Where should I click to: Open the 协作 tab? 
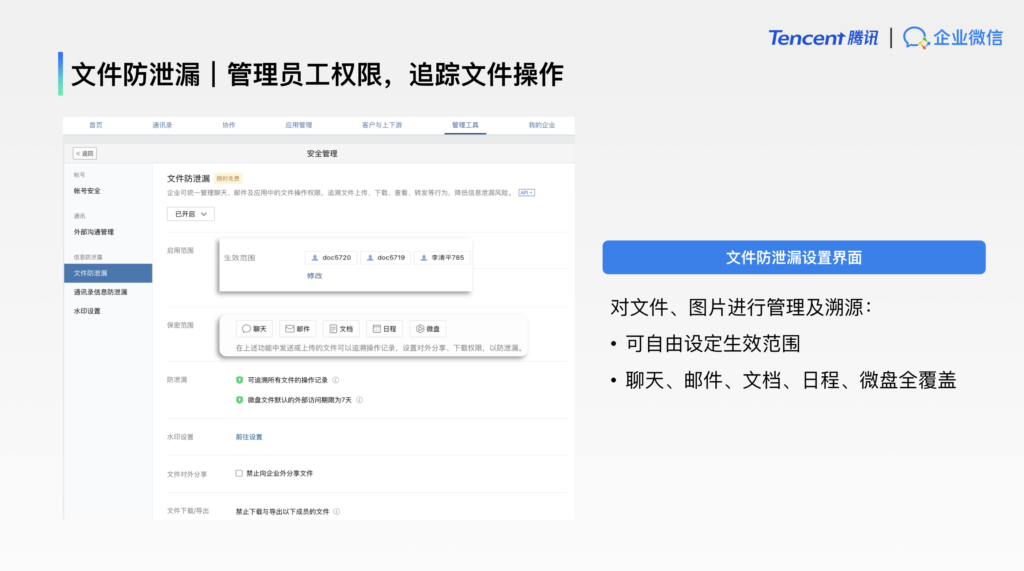click(229, 125)
